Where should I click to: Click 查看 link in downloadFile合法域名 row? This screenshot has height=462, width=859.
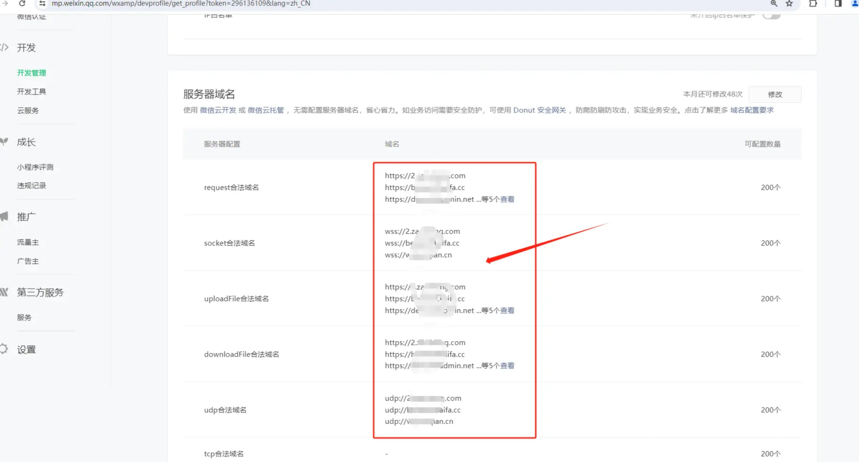pos(507,366)
